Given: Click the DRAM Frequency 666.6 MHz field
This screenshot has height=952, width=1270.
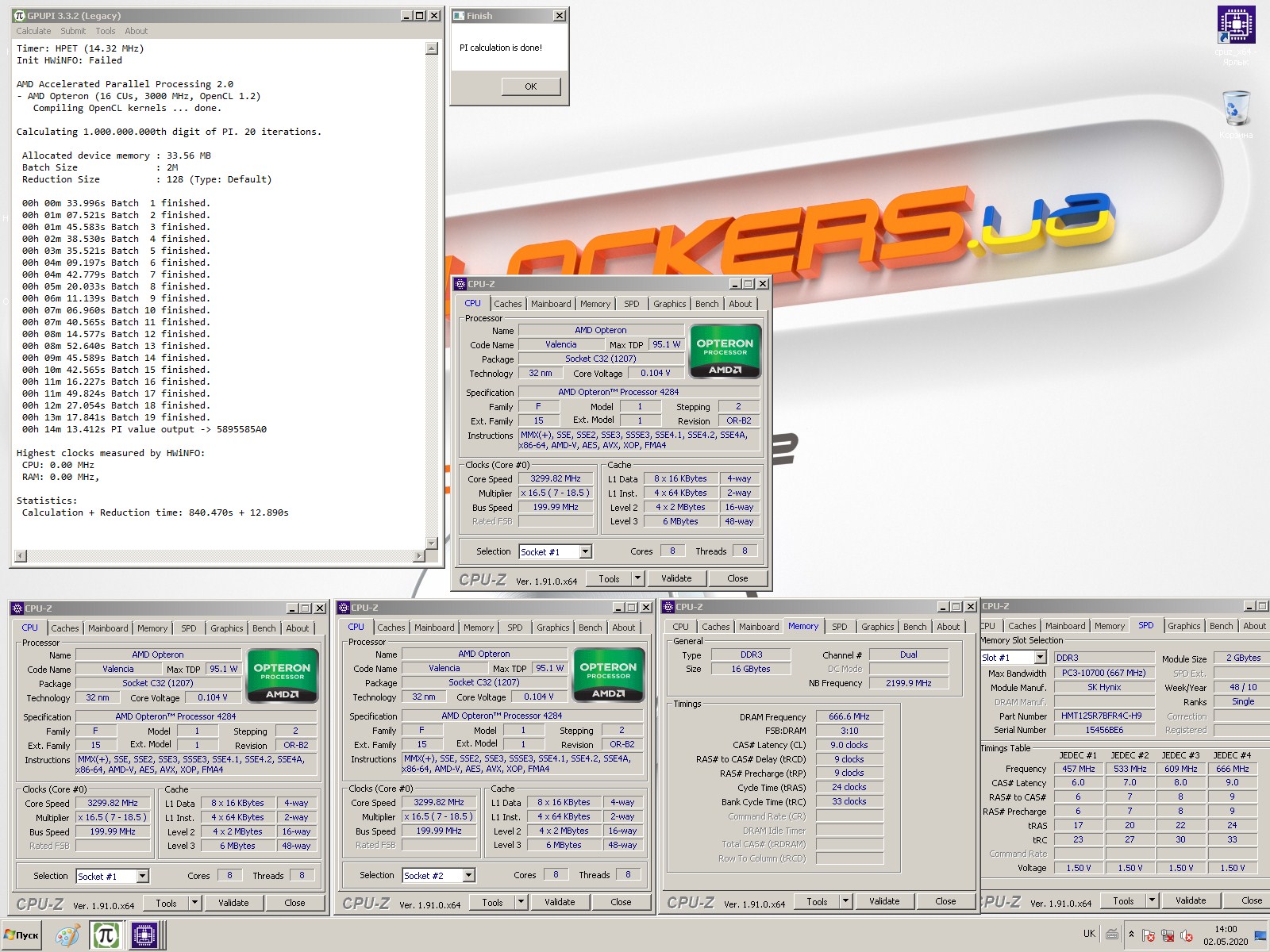Looking at the screenshot, I should pyautogui.click(x=849, y=716).
